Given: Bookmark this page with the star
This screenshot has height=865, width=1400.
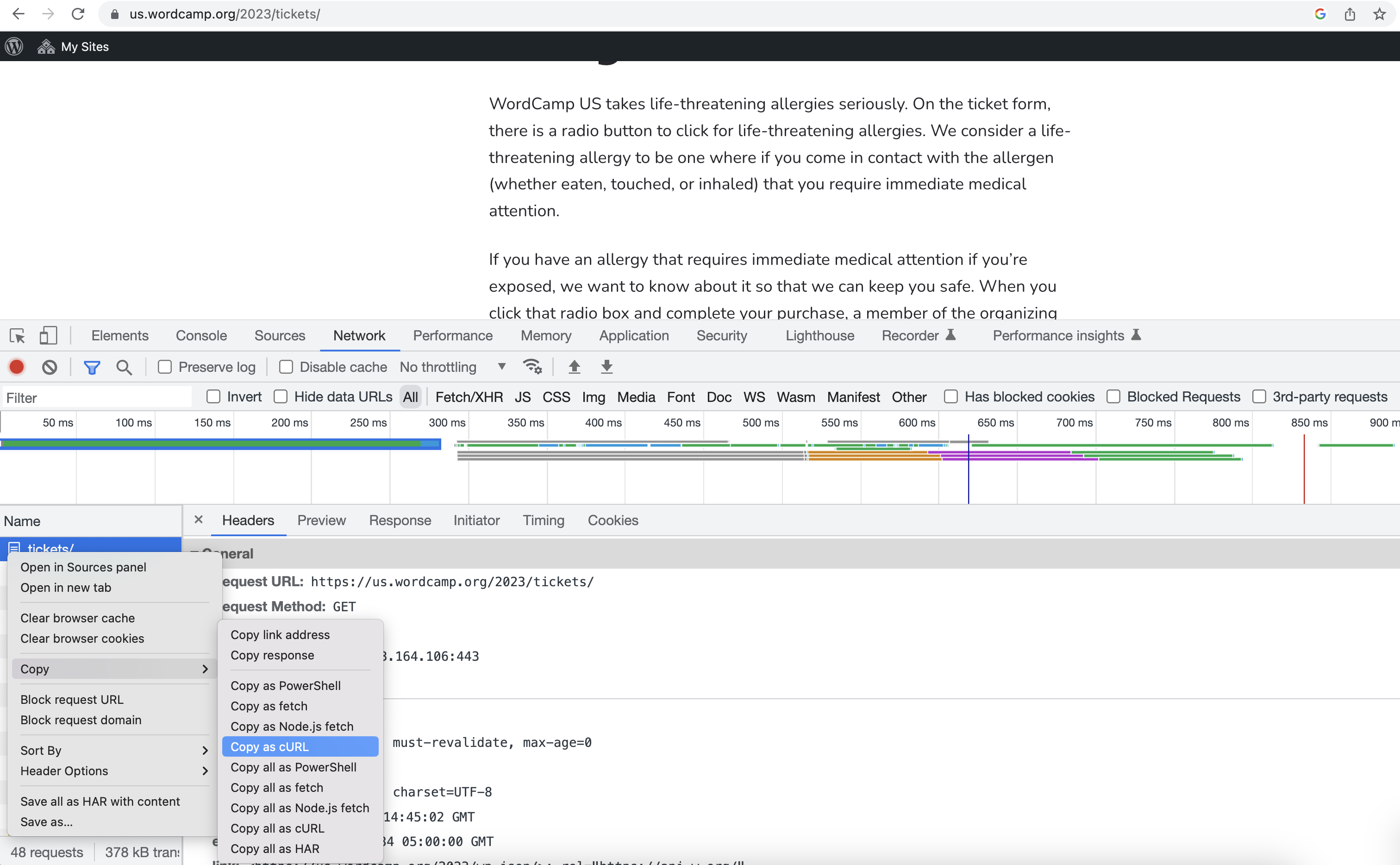Looking at the screenshot, I should click(1380, 14).
